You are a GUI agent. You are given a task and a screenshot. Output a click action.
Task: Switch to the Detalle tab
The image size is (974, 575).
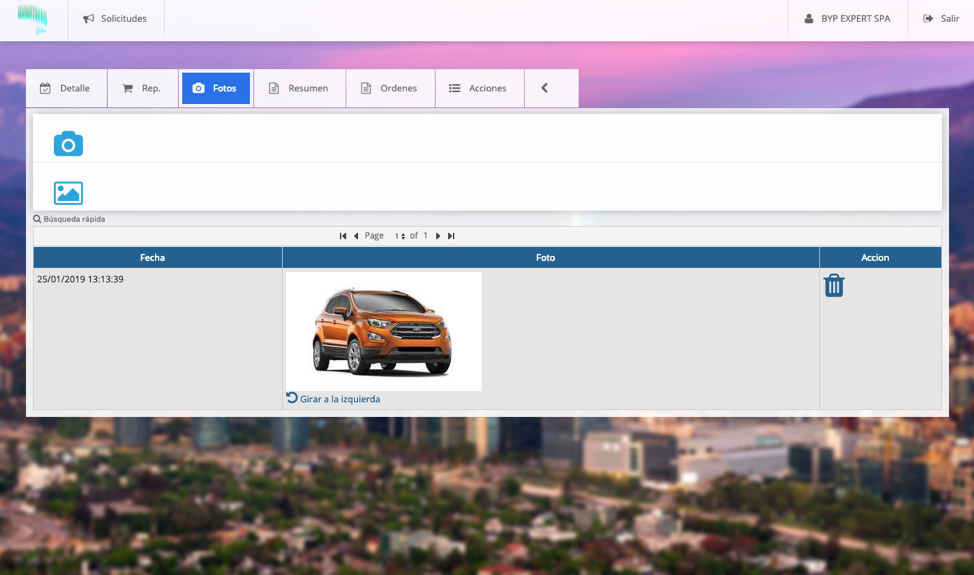[x=65, y=88]
